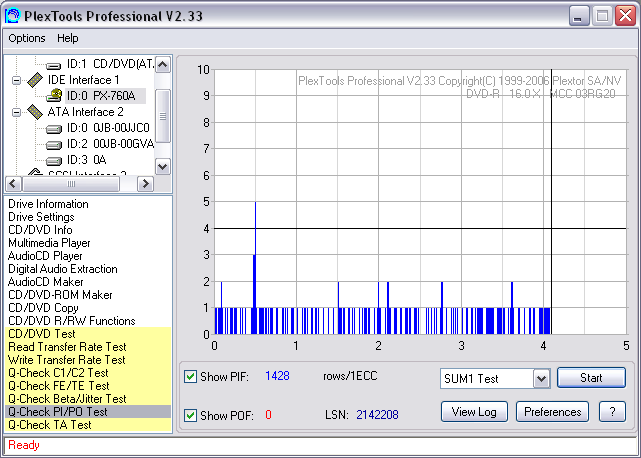Open CD/DVD Info
This screenshot has width=641, height=458.
tap(40, 230)
